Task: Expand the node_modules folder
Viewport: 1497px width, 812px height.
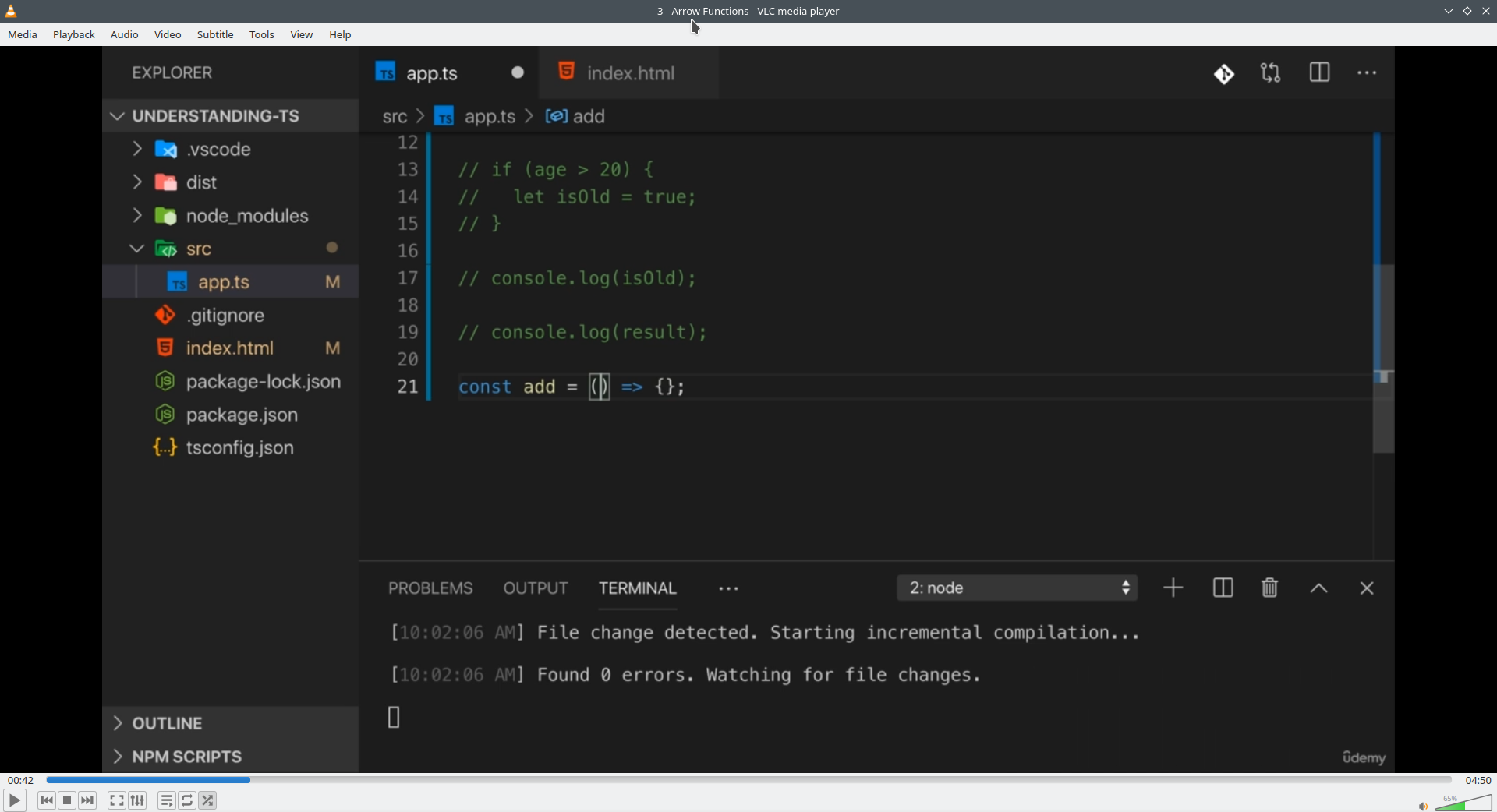Action: (137, 215)
